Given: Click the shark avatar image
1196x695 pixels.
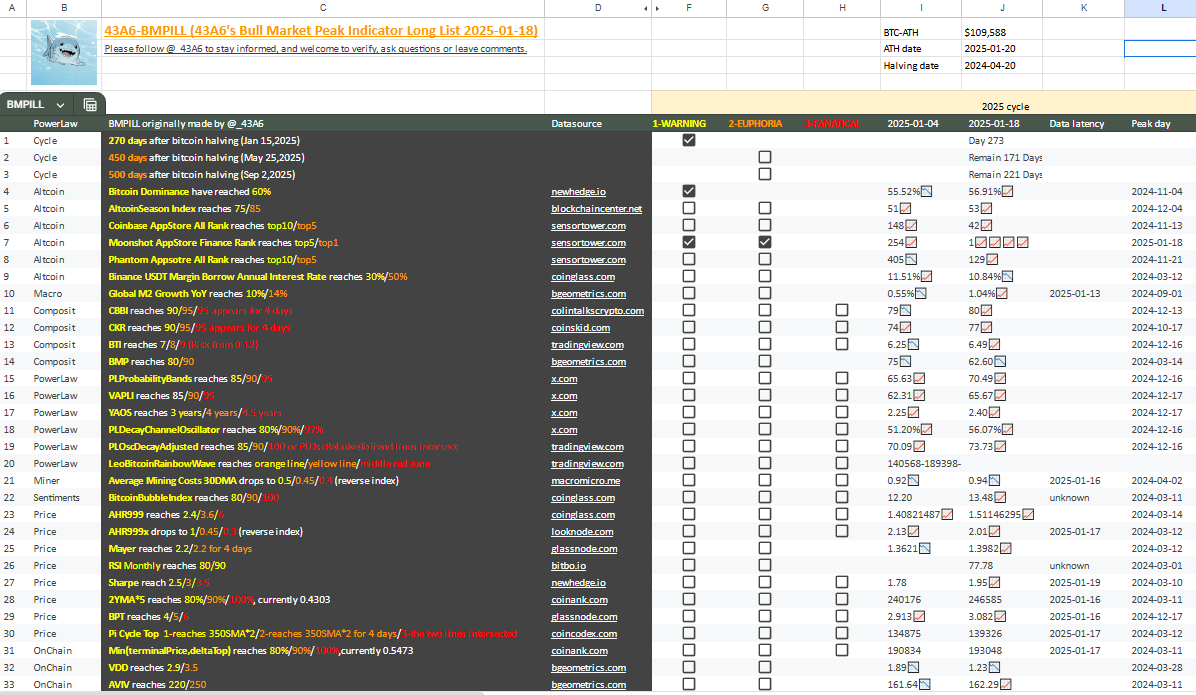Looking at the screenshot, I should click(64, 53).
